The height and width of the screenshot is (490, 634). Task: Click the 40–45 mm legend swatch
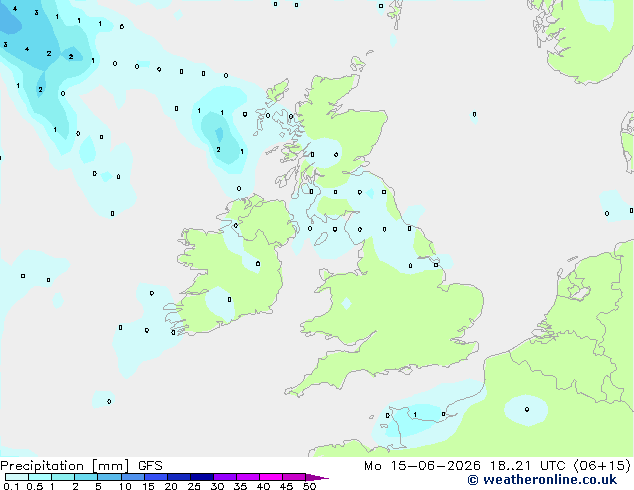(x=271, y=477)
